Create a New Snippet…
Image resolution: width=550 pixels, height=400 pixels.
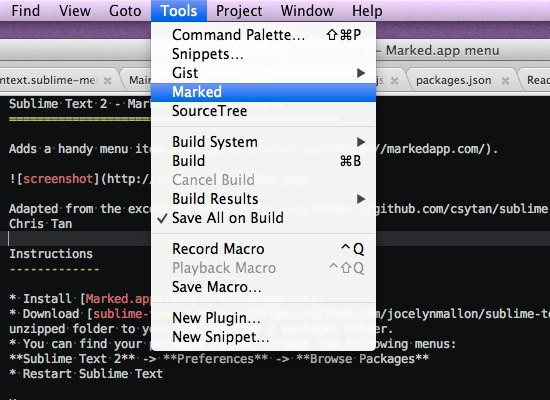[x=263, y=337]
